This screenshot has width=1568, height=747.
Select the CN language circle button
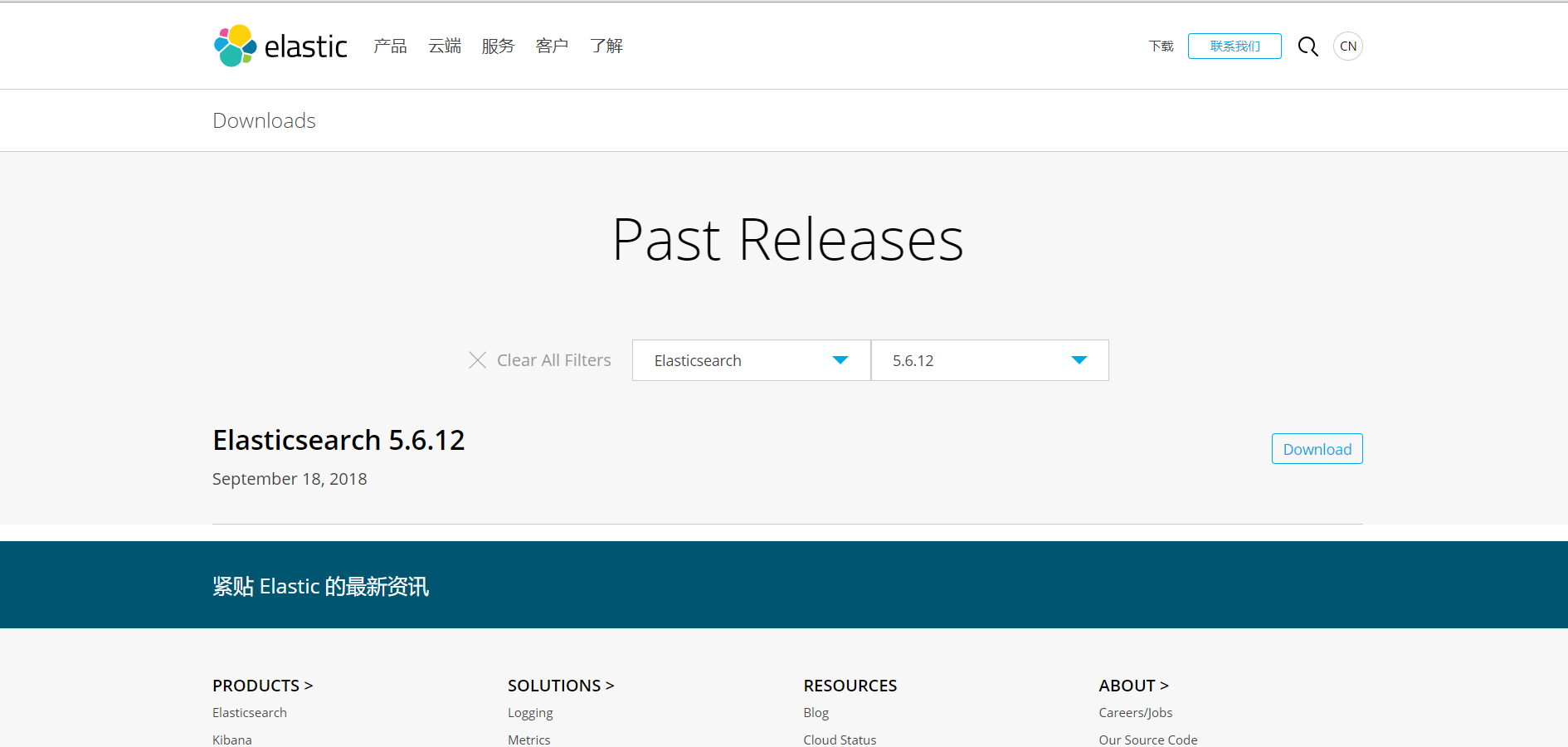click(x=1347, y=46)
